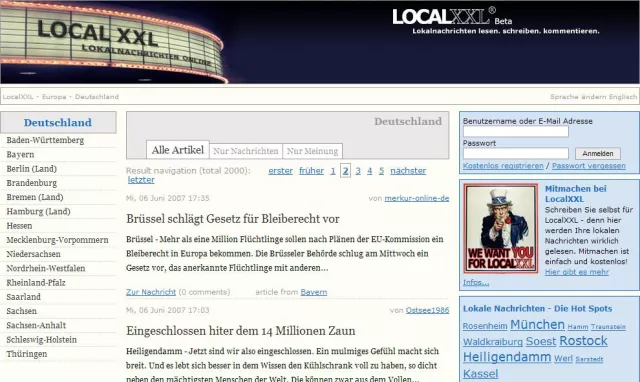Switch to Nur Meinung tab
The image size is (640, 382).
click(312, 151)
